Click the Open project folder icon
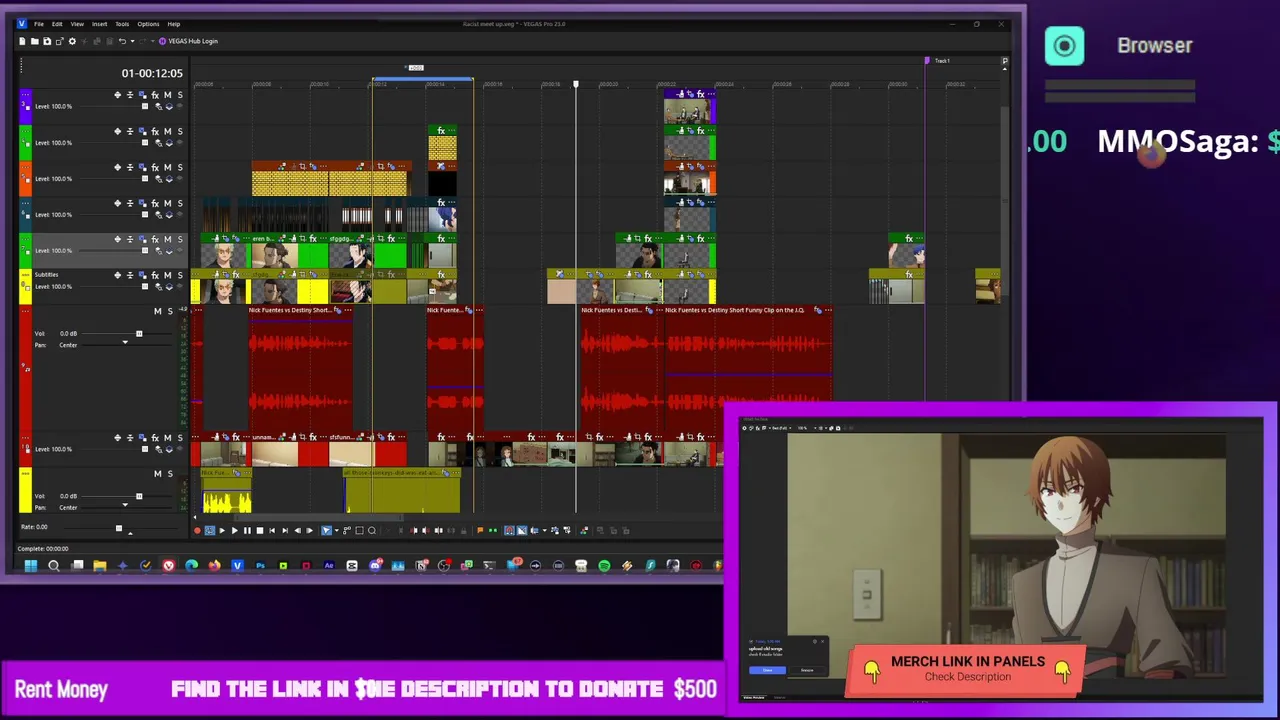The width and height of the screenshot is (1280, 720). tap(35, 41)
